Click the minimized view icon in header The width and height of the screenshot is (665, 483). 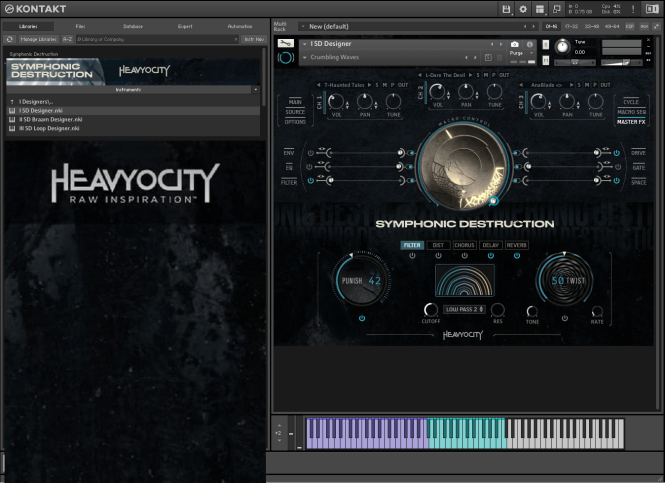[x=557, y=9]
